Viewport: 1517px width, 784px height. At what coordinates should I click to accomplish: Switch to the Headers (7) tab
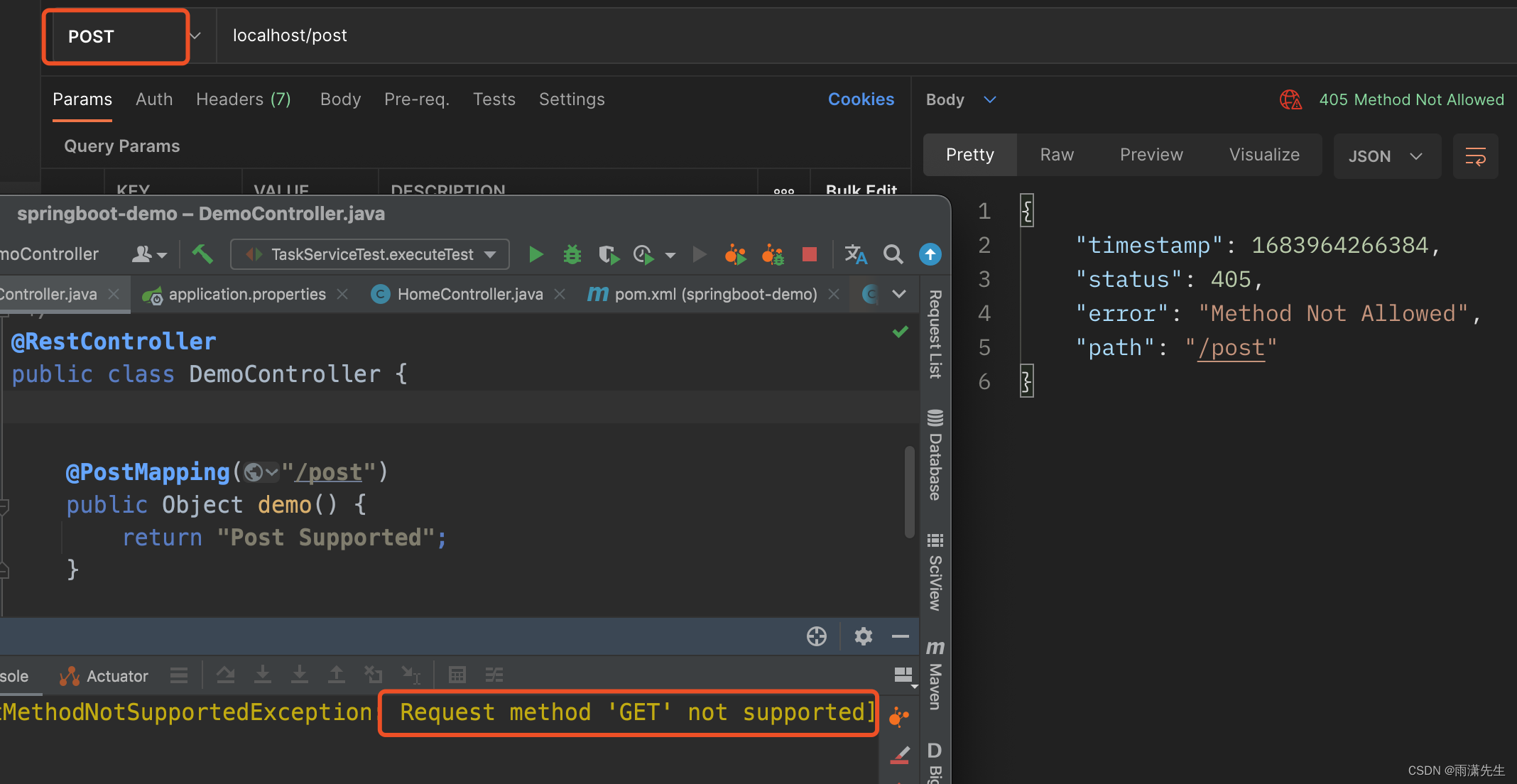pyautogui.click(x=243, y=99)
